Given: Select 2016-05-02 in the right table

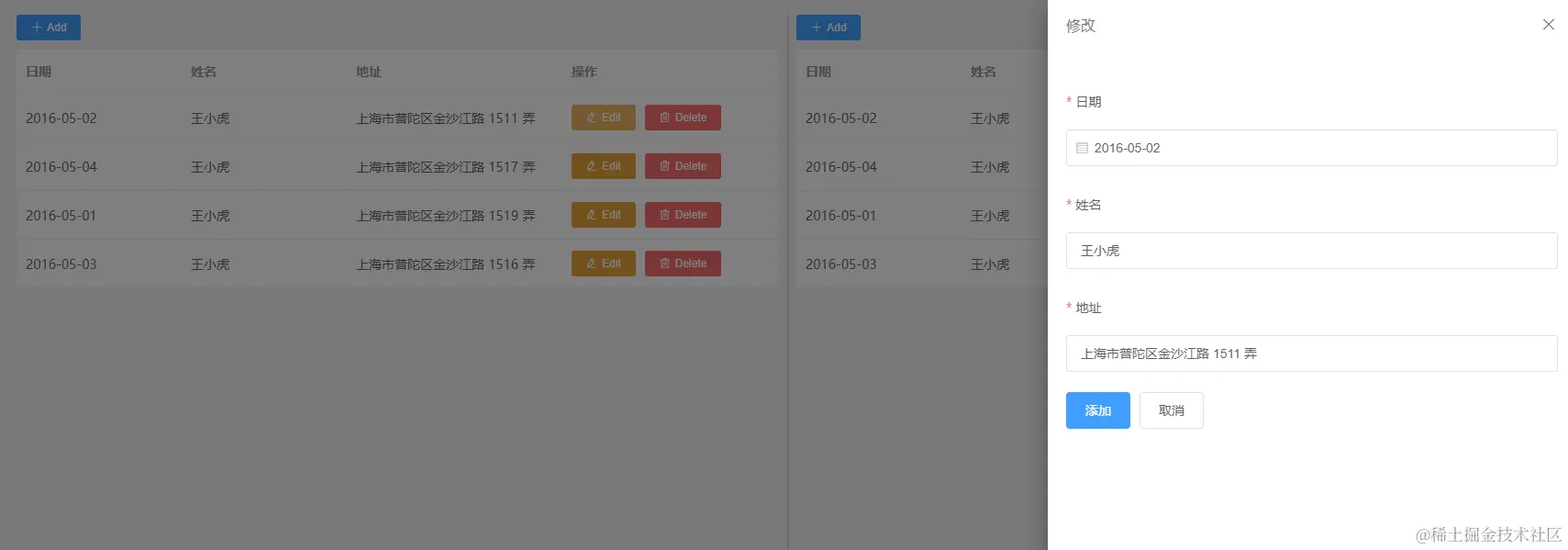Looking at the screenshot, I should [841, 118].
